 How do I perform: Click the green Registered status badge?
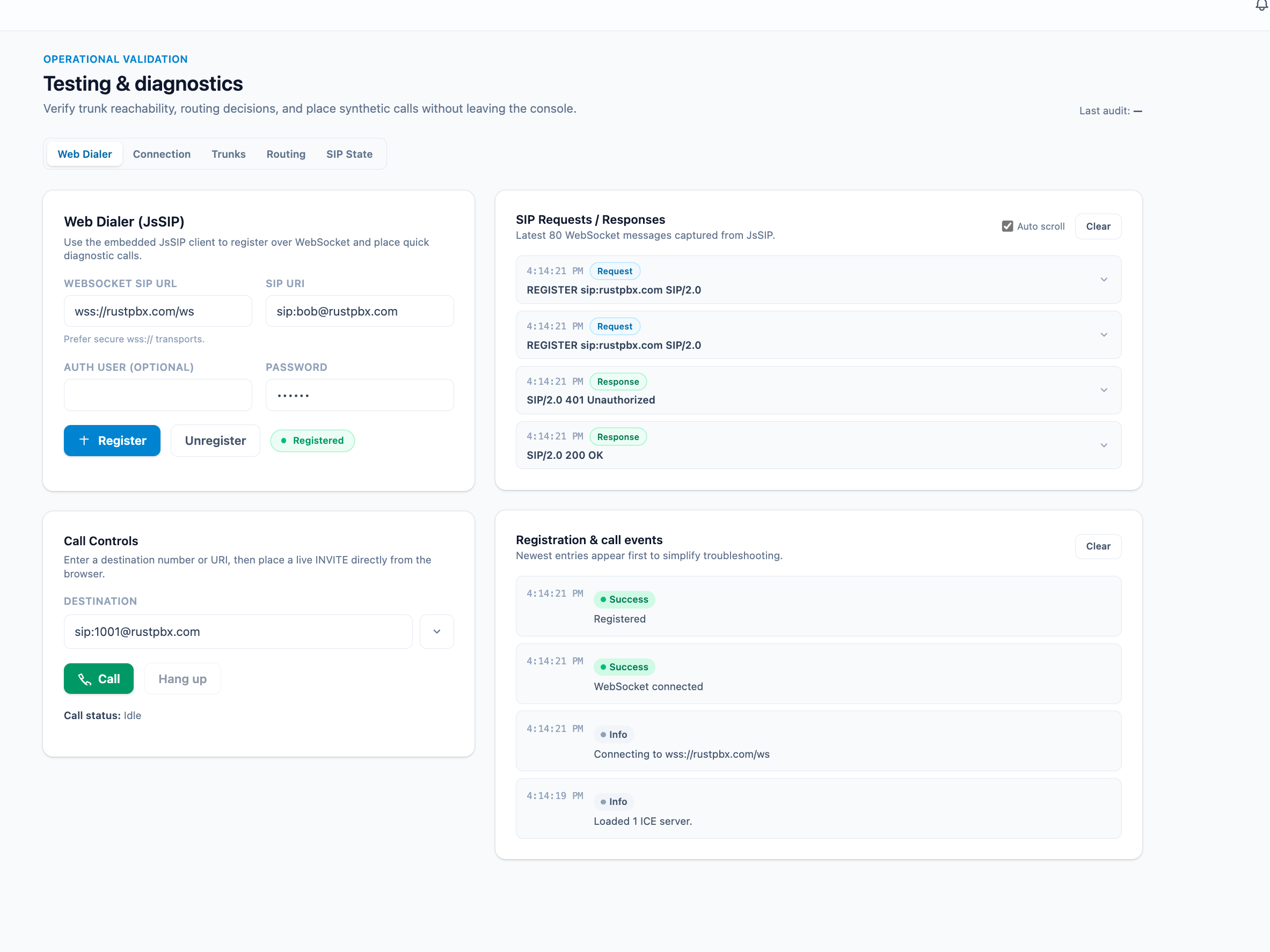[312, 440]
